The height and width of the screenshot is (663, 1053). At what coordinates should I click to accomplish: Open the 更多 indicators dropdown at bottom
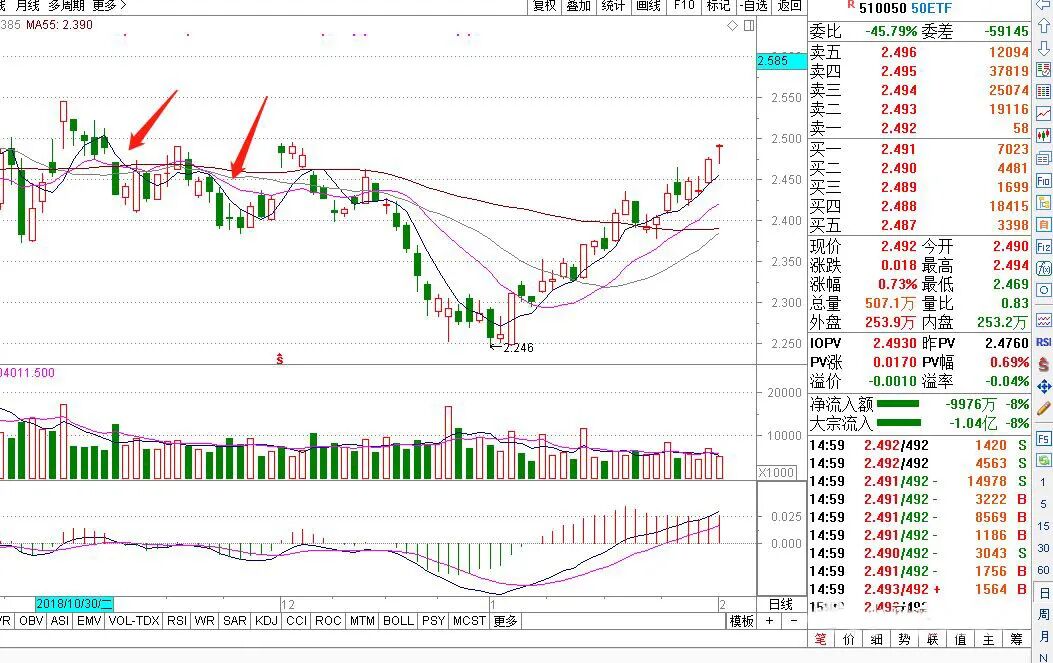pos(506,621)
